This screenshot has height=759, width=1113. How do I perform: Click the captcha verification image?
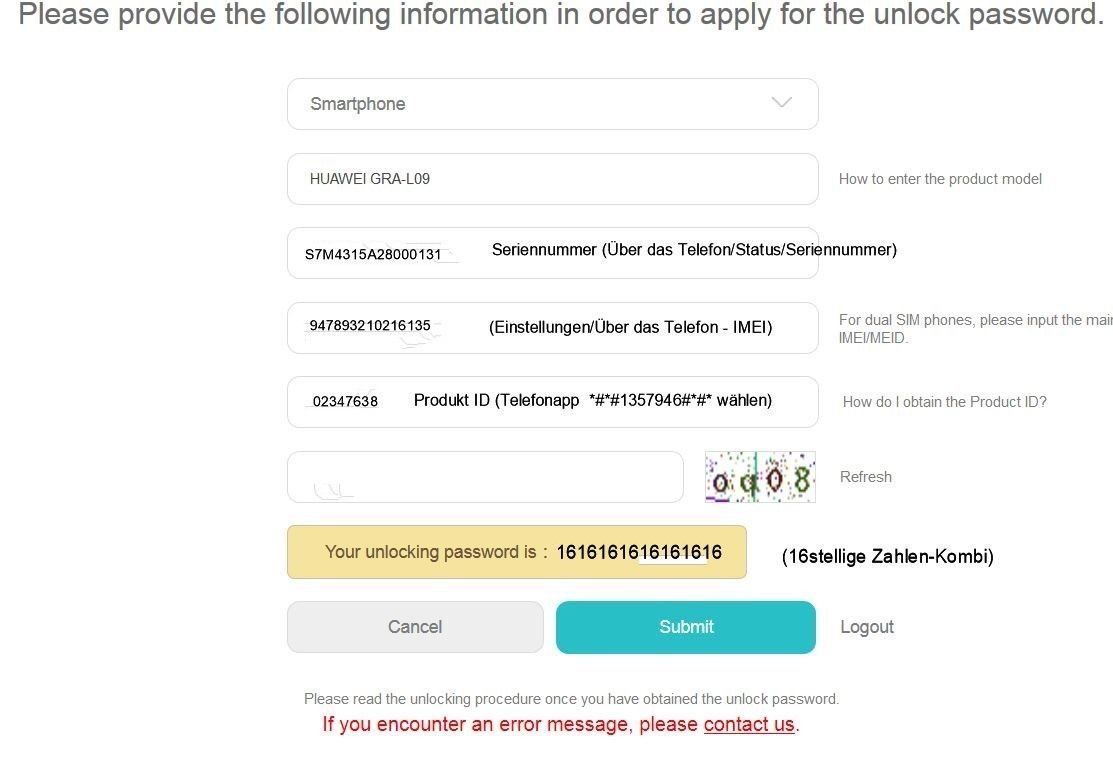coord(760,477)
